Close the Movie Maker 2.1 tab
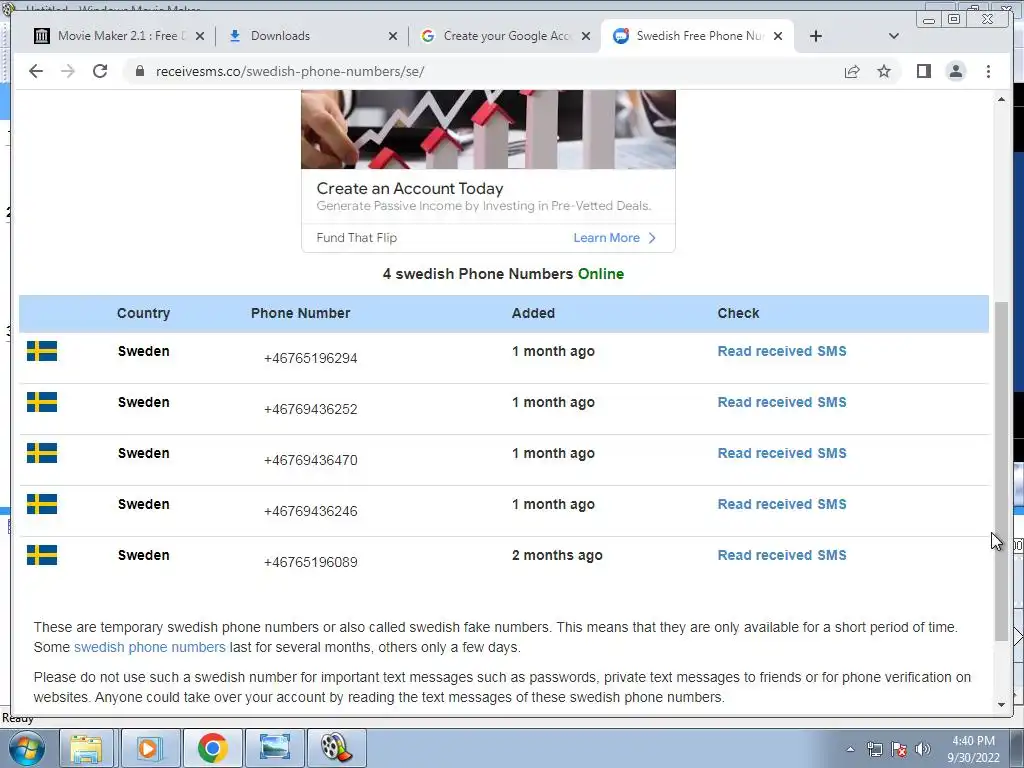Image resolution: width=1024 pixels, height=768 pixels. [200, 36]
